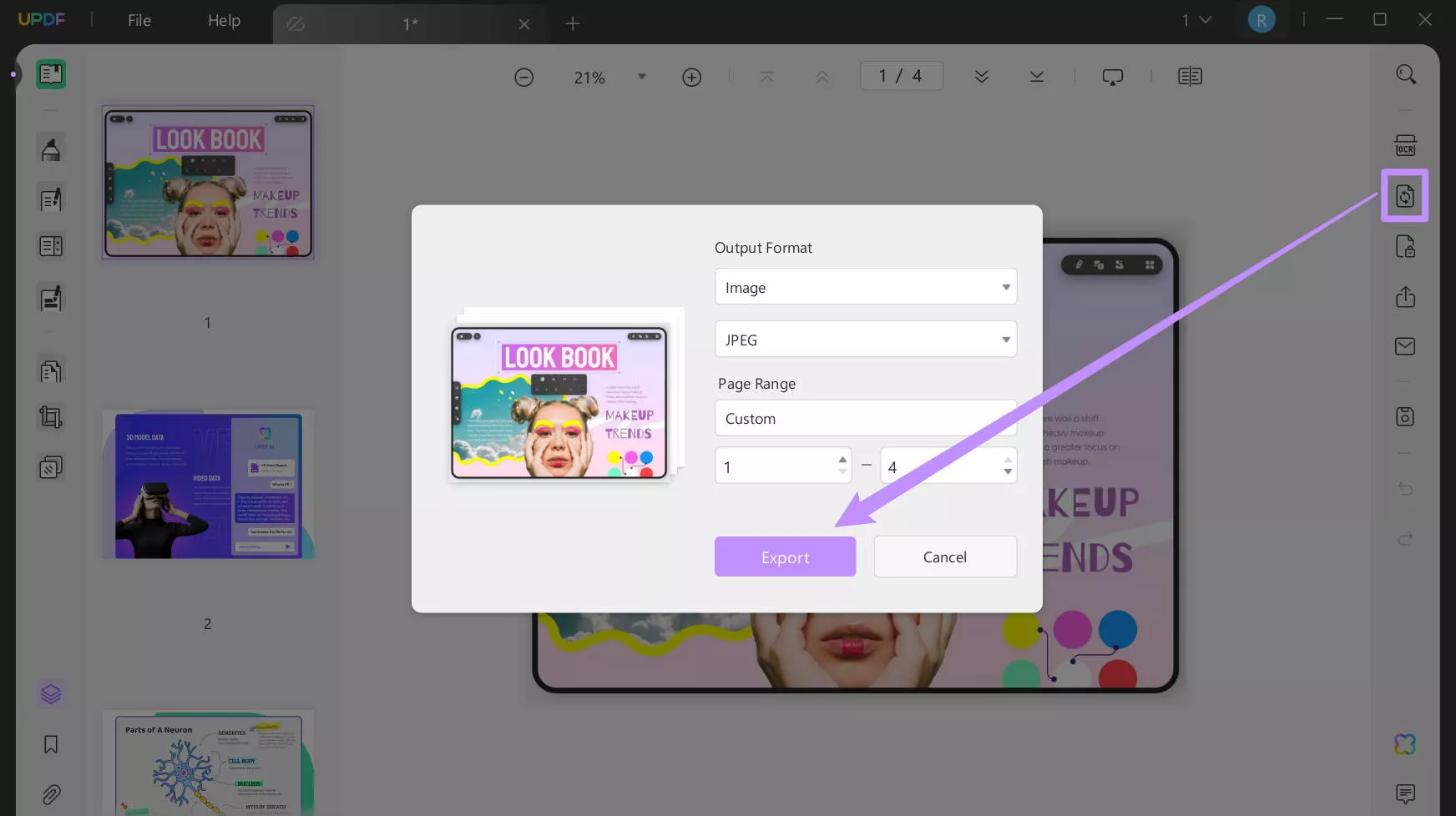Select the Edit PDF tool

point(51,199)
